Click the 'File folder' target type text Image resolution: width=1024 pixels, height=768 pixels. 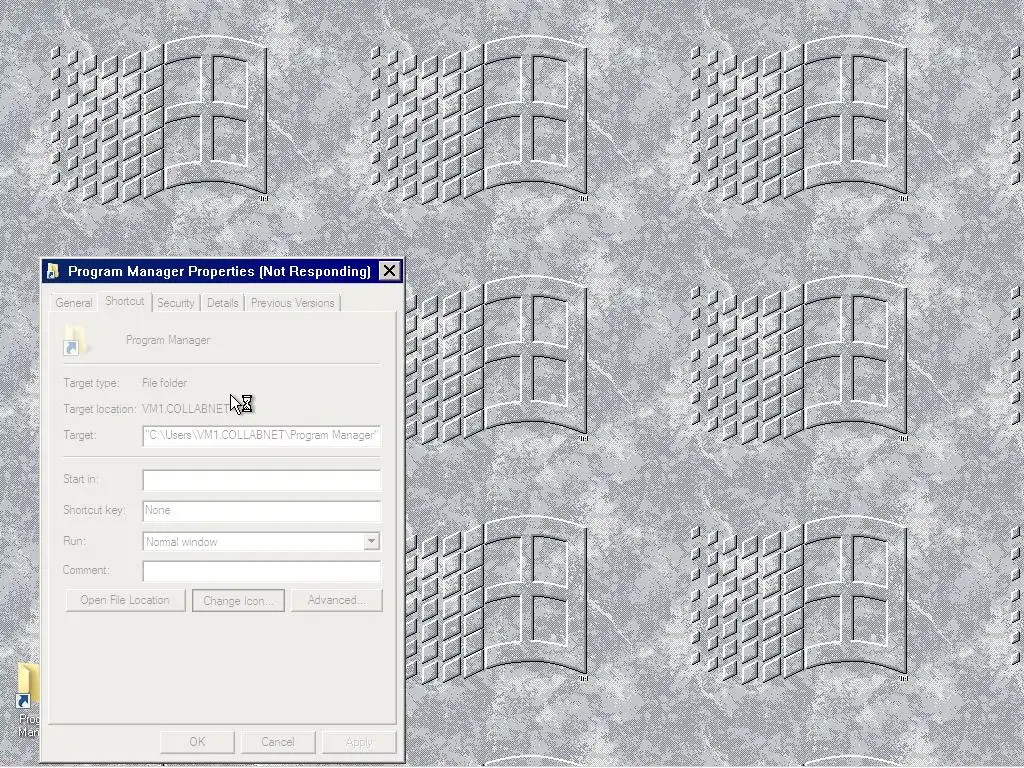[x=164, y=383]
